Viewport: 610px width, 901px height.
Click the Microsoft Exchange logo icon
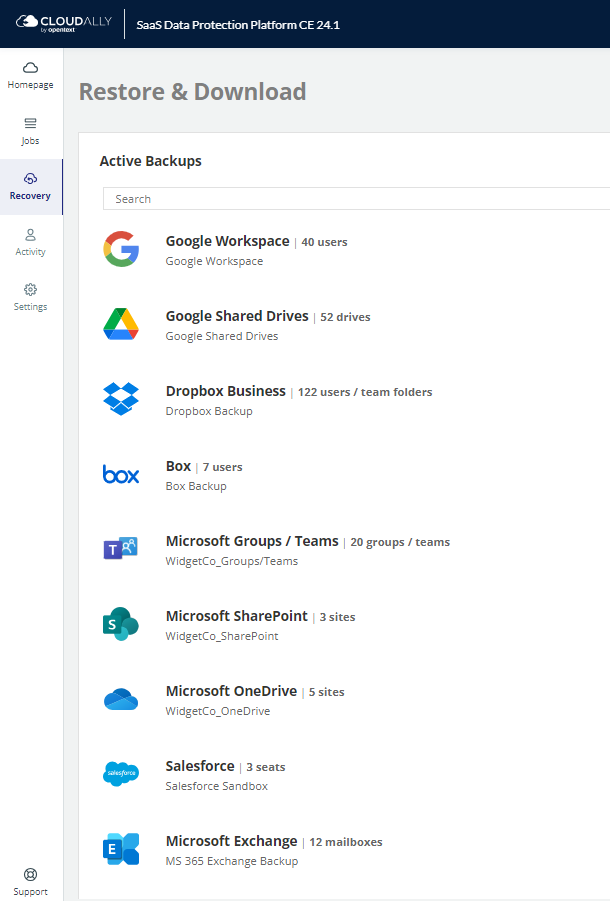[x=121, y=849]
